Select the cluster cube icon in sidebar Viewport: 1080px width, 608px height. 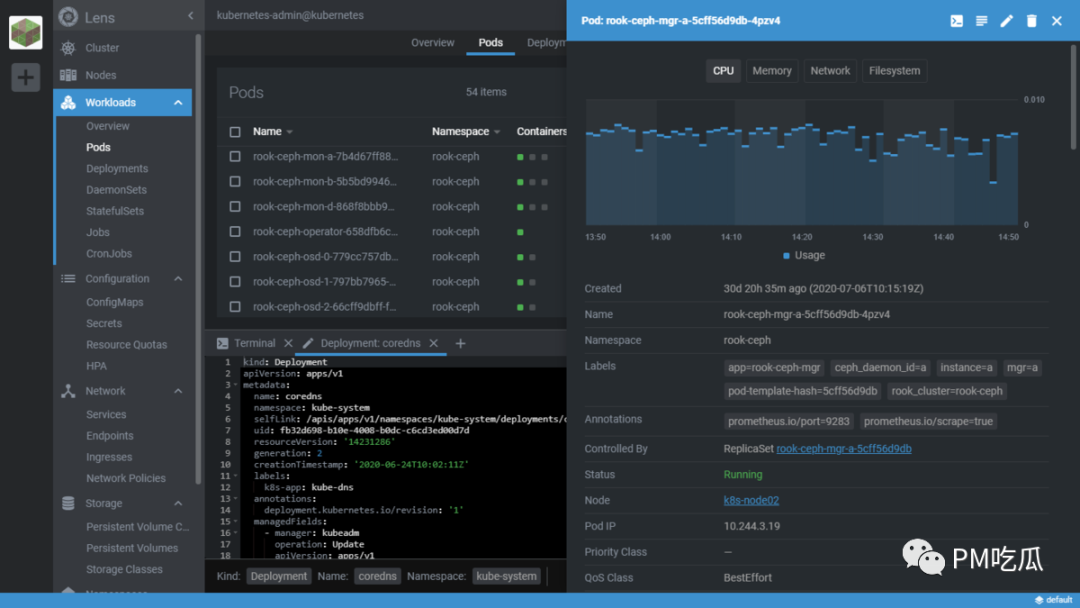(x=25, y=32)
